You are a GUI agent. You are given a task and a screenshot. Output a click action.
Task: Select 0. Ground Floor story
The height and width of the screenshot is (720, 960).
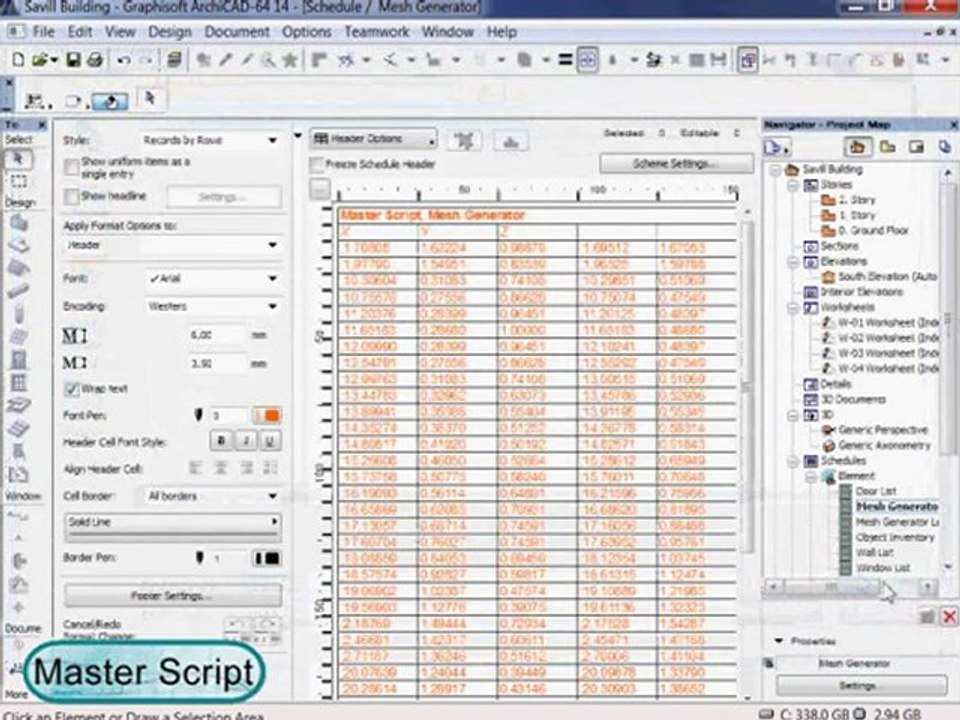[873, 231]
